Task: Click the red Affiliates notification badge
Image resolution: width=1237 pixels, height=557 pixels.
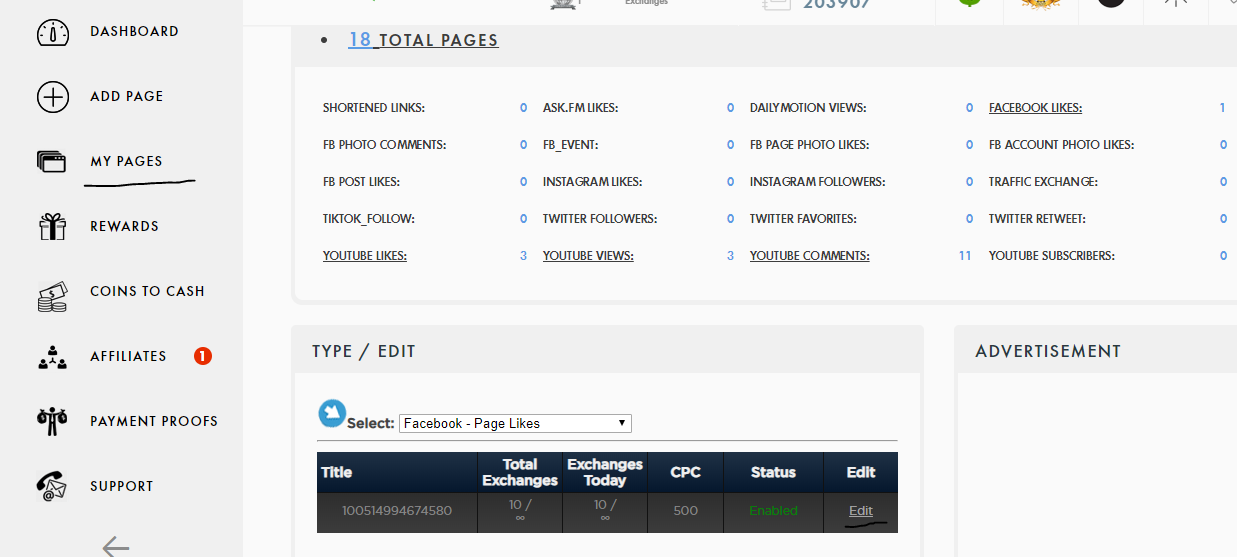Action: [203, 356]
